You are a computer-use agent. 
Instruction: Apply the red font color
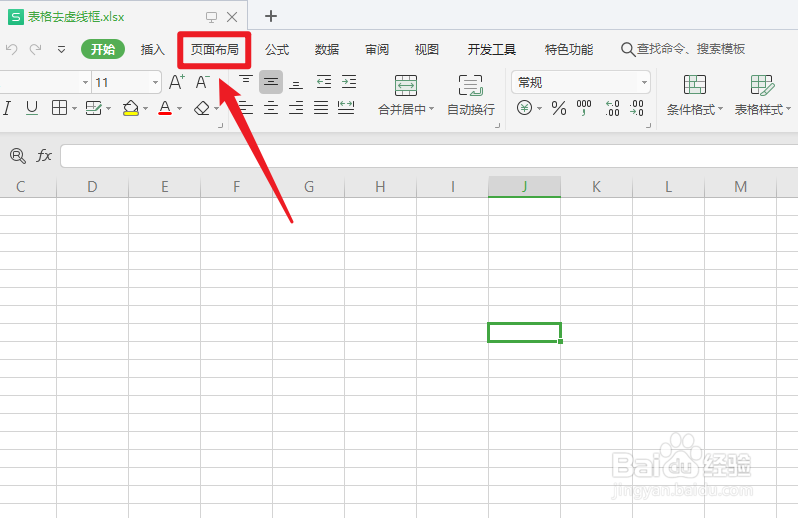coord(165,108)
